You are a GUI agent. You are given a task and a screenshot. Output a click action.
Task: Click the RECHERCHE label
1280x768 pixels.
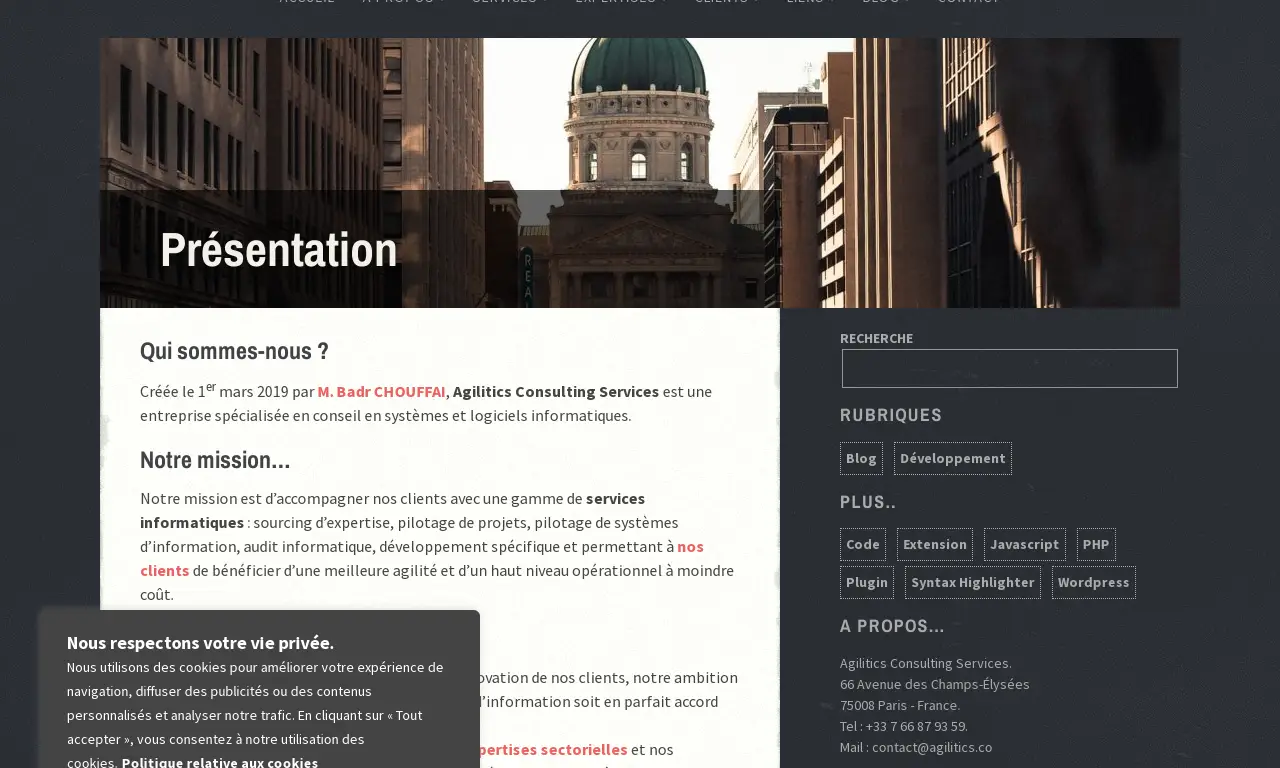click(x=876, y=338)
